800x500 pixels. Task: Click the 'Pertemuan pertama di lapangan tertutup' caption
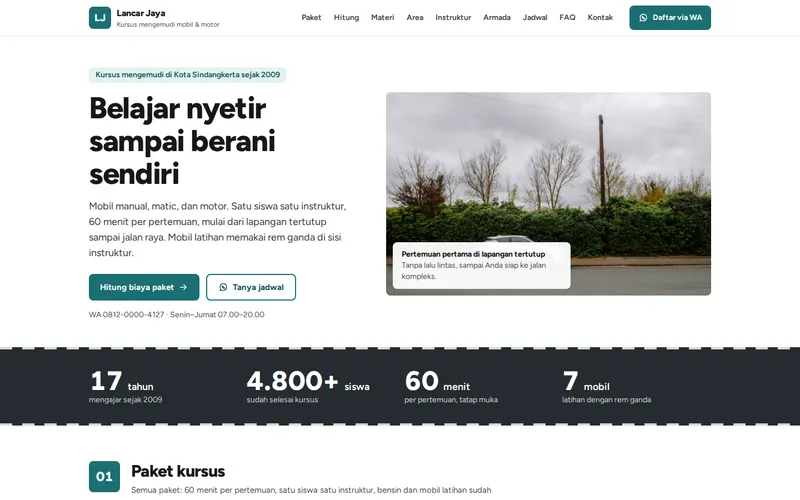pyautogui.click(x=473, y=254)
